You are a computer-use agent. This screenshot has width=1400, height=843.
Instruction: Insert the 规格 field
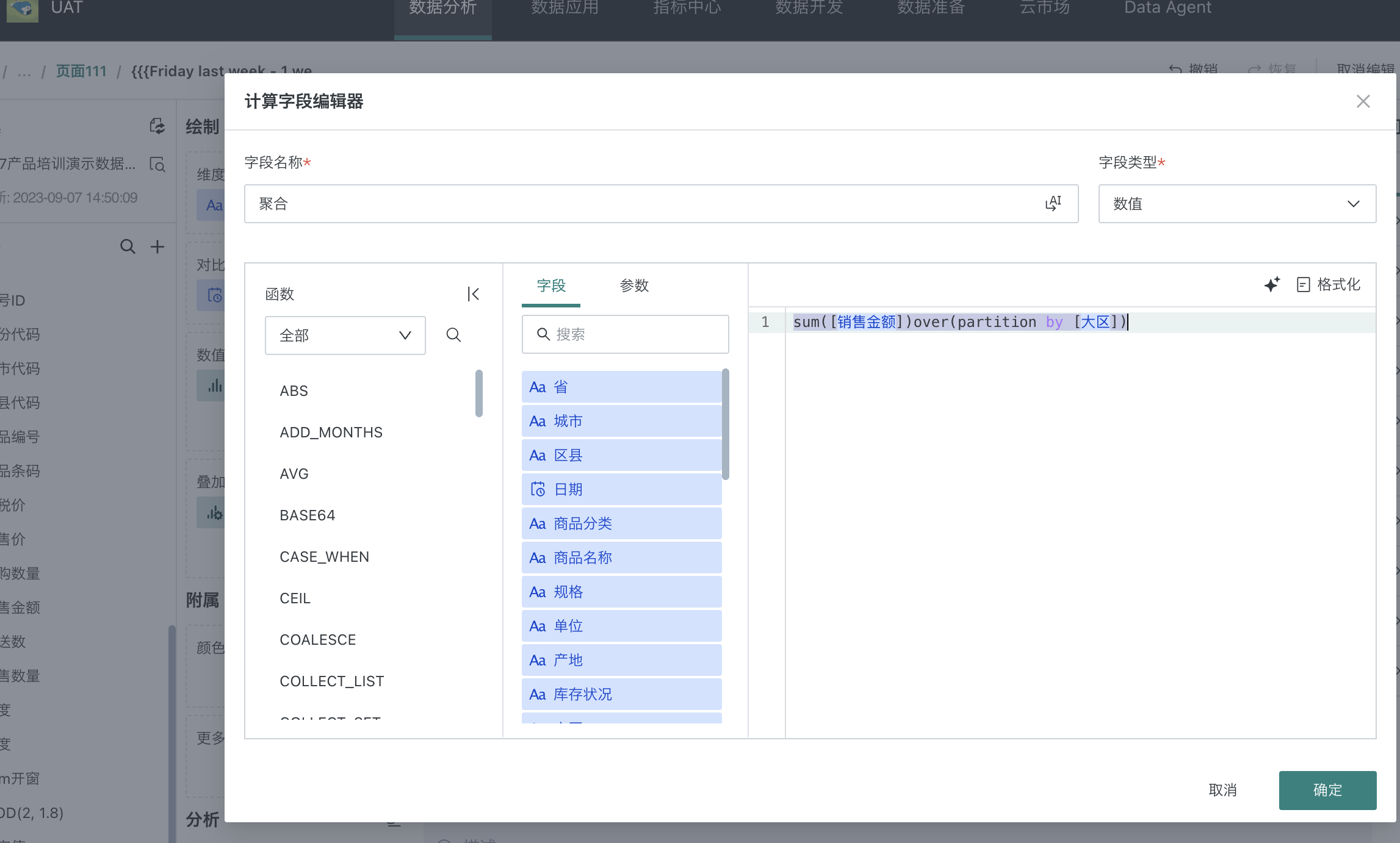coord(621,592)
